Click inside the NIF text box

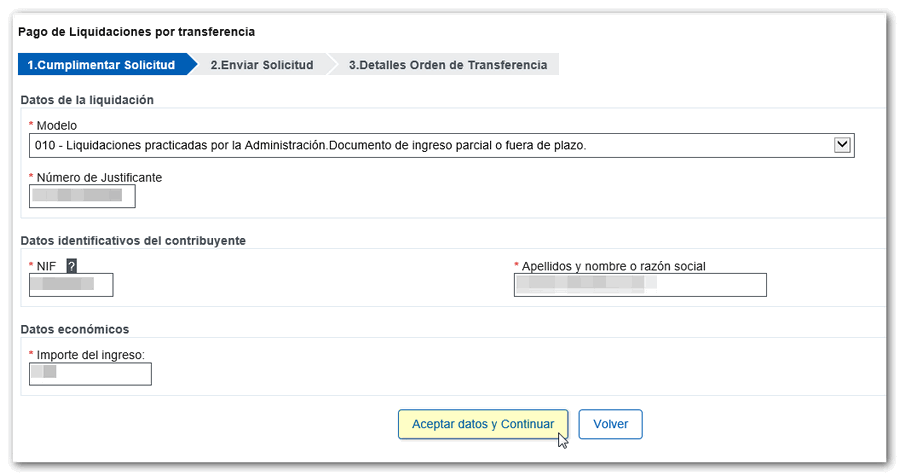[71, 285]
